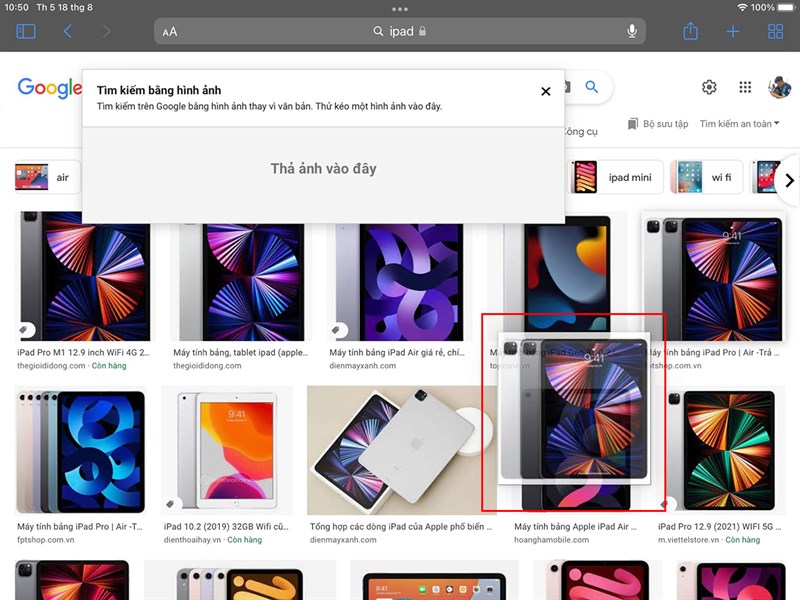Open Google search settings gear

pyautogui.click(x=709, y=87)
